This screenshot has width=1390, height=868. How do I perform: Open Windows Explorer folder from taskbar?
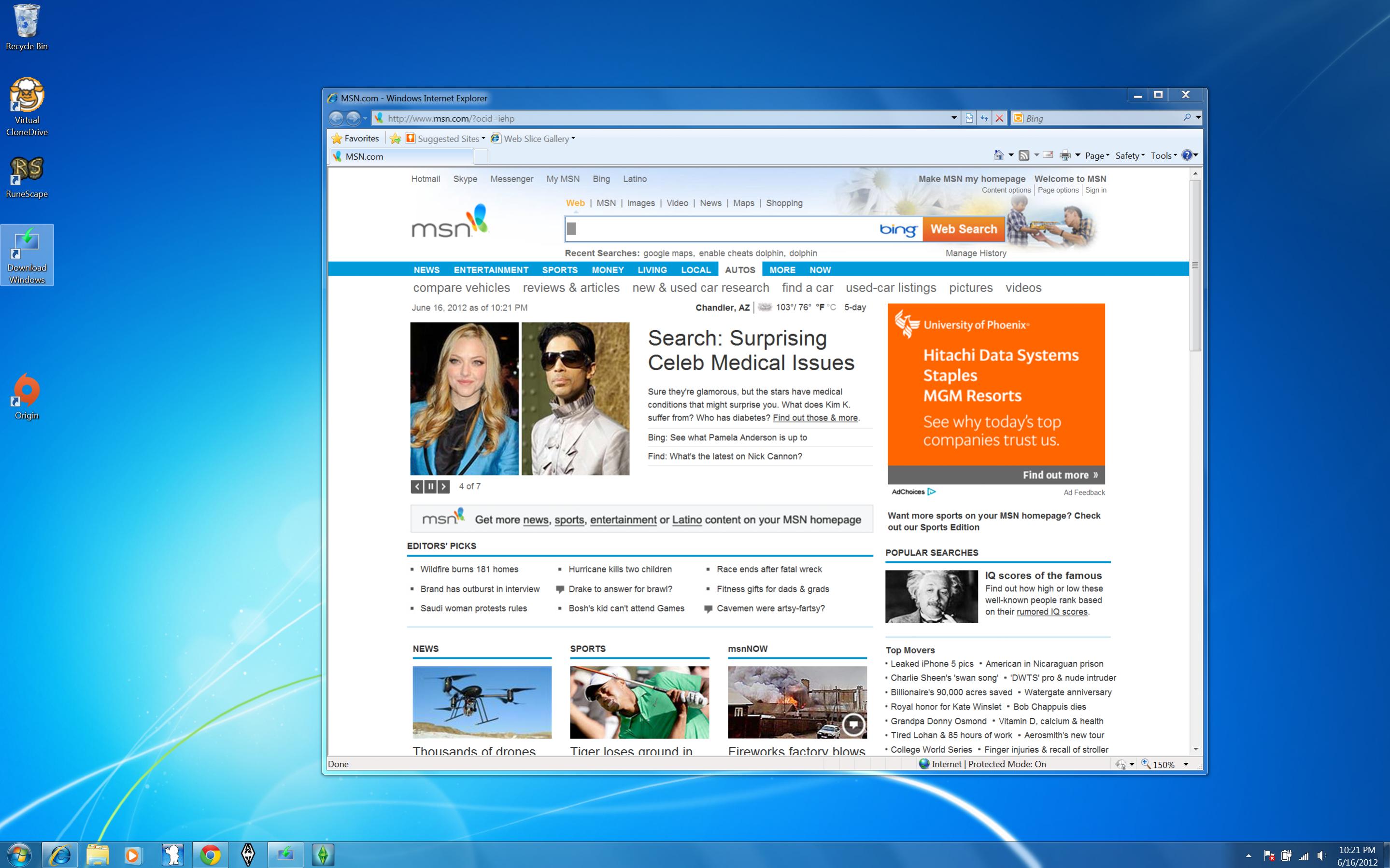(x=98, y=855)
